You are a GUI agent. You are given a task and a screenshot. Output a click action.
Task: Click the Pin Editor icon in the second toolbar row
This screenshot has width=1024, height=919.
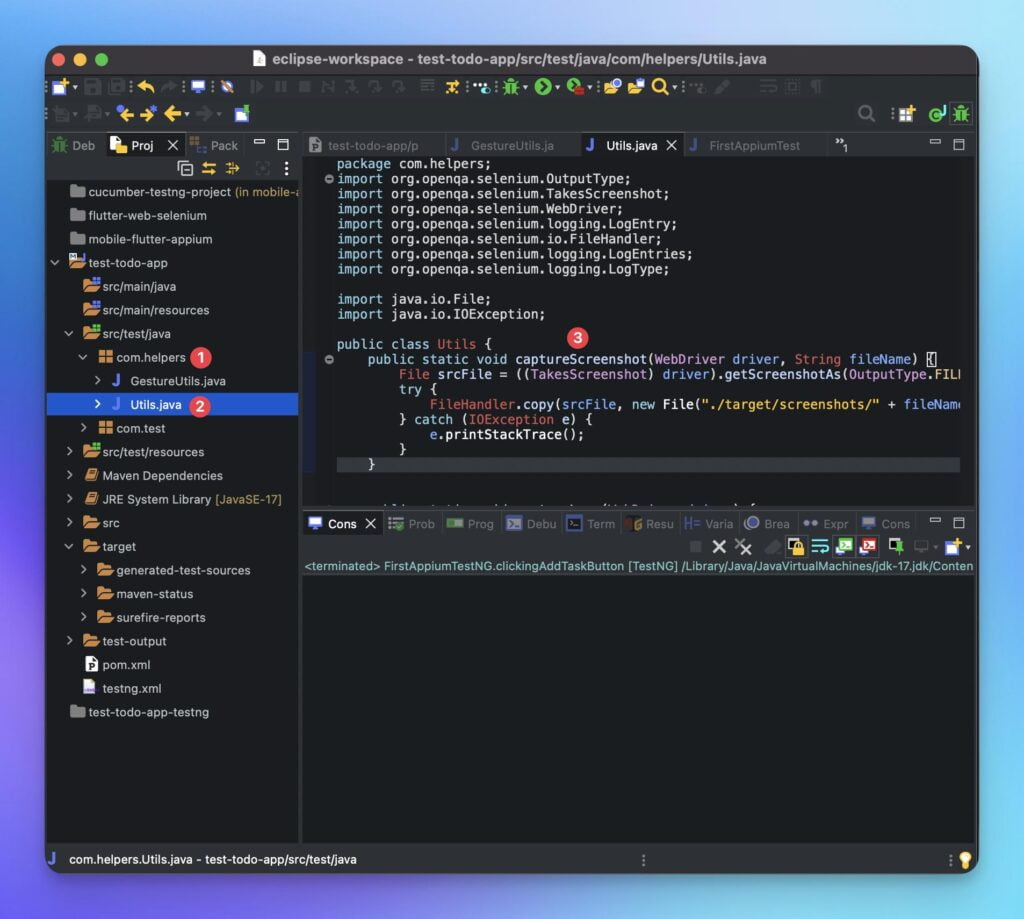[242, 114]
